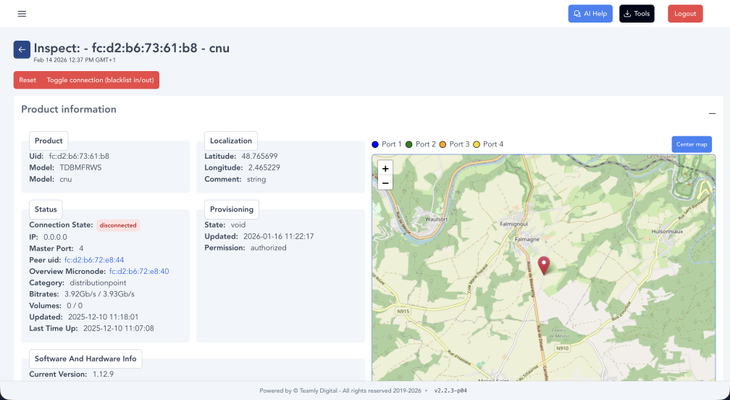Click the red location marker on map
Viewport: 730px width, 400px height.
544,265
